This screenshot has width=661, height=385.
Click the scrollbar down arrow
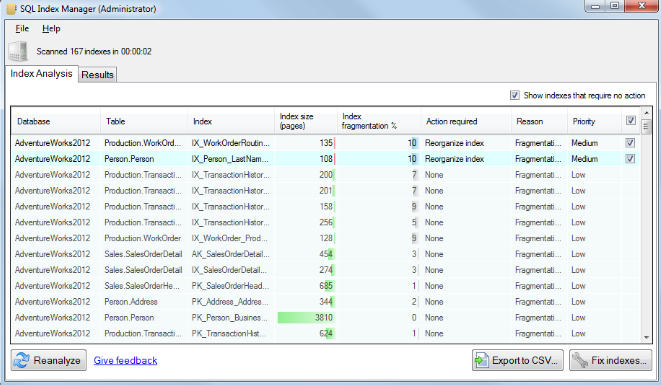tap(646, 337)
